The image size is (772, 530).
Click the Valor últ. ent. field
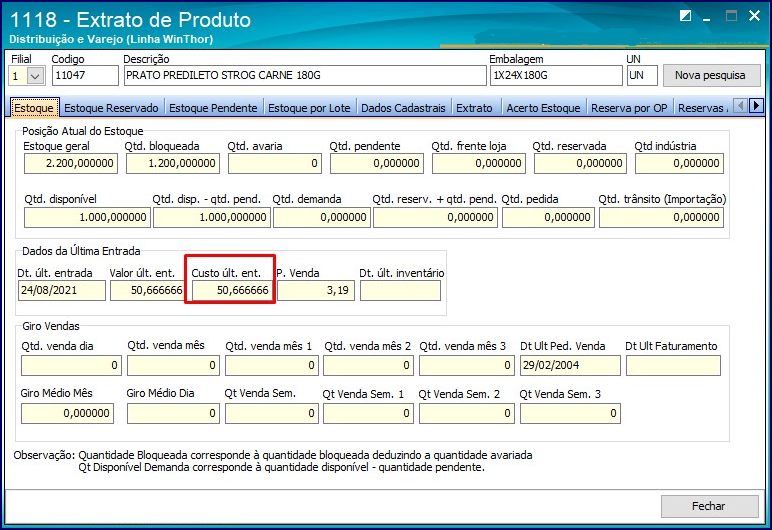pos(147,291)
